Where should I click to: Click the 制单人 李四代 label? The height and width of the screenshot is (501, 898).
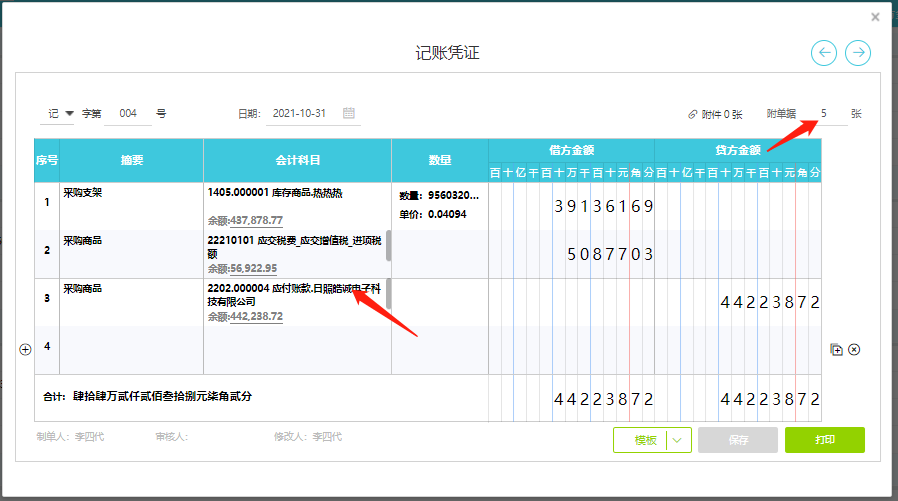click(x=70, y=437)
